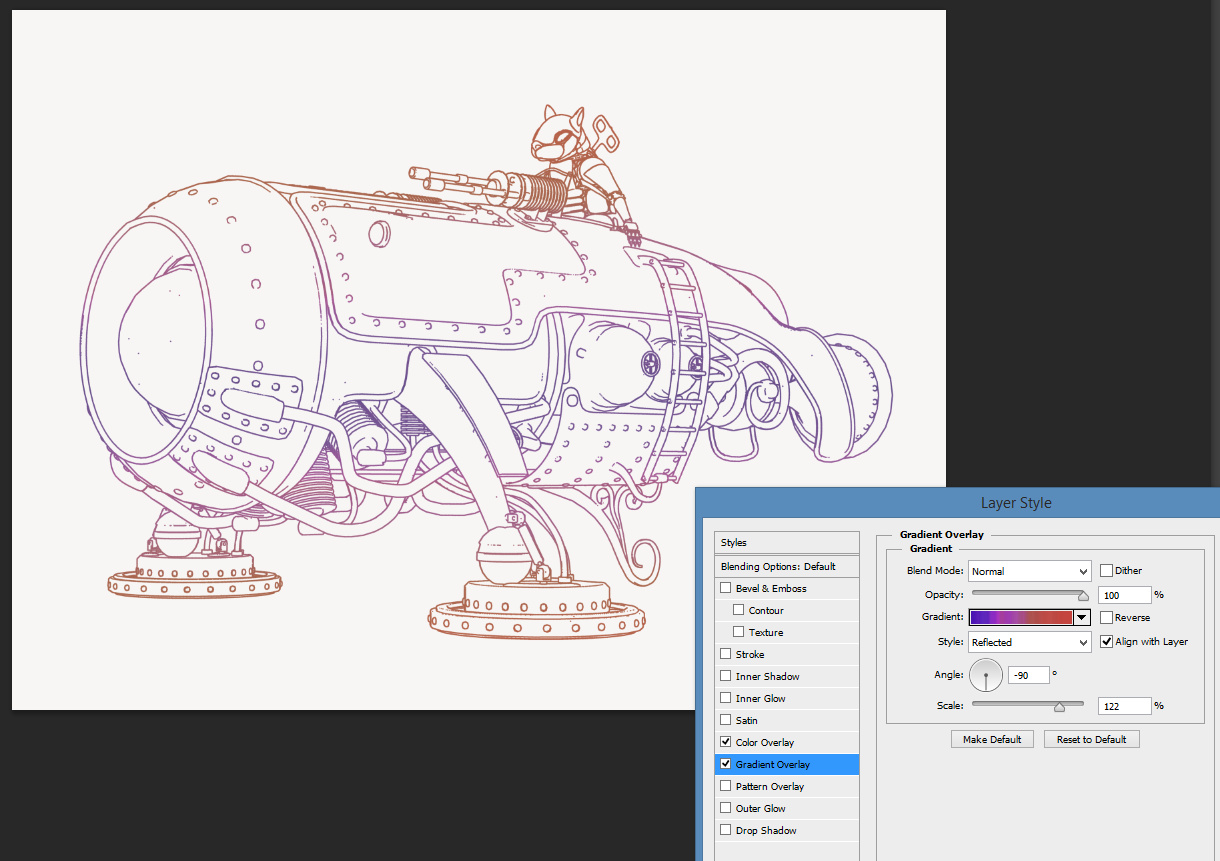This screenshot has height=861, width=1220.
Task: Enable the Outer Glow checkbox
Action: (726, 809)
